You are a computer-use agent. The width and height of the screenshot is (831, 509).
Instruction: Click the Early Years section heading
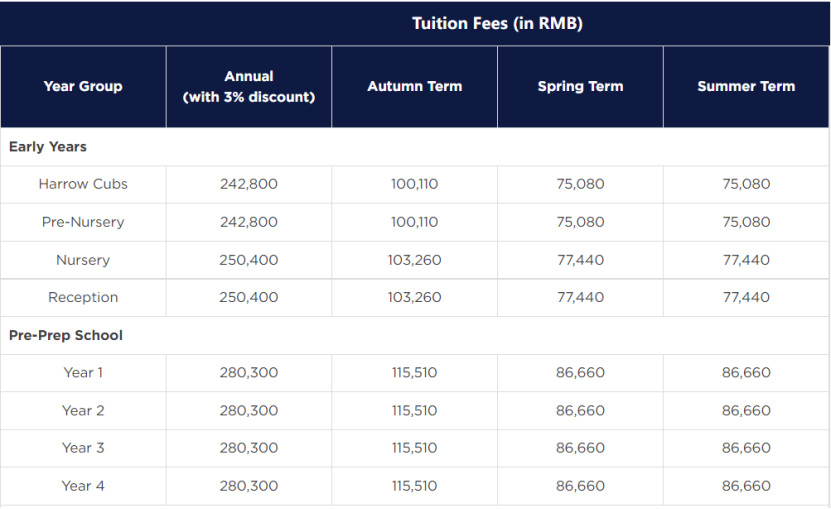(48, 147)
